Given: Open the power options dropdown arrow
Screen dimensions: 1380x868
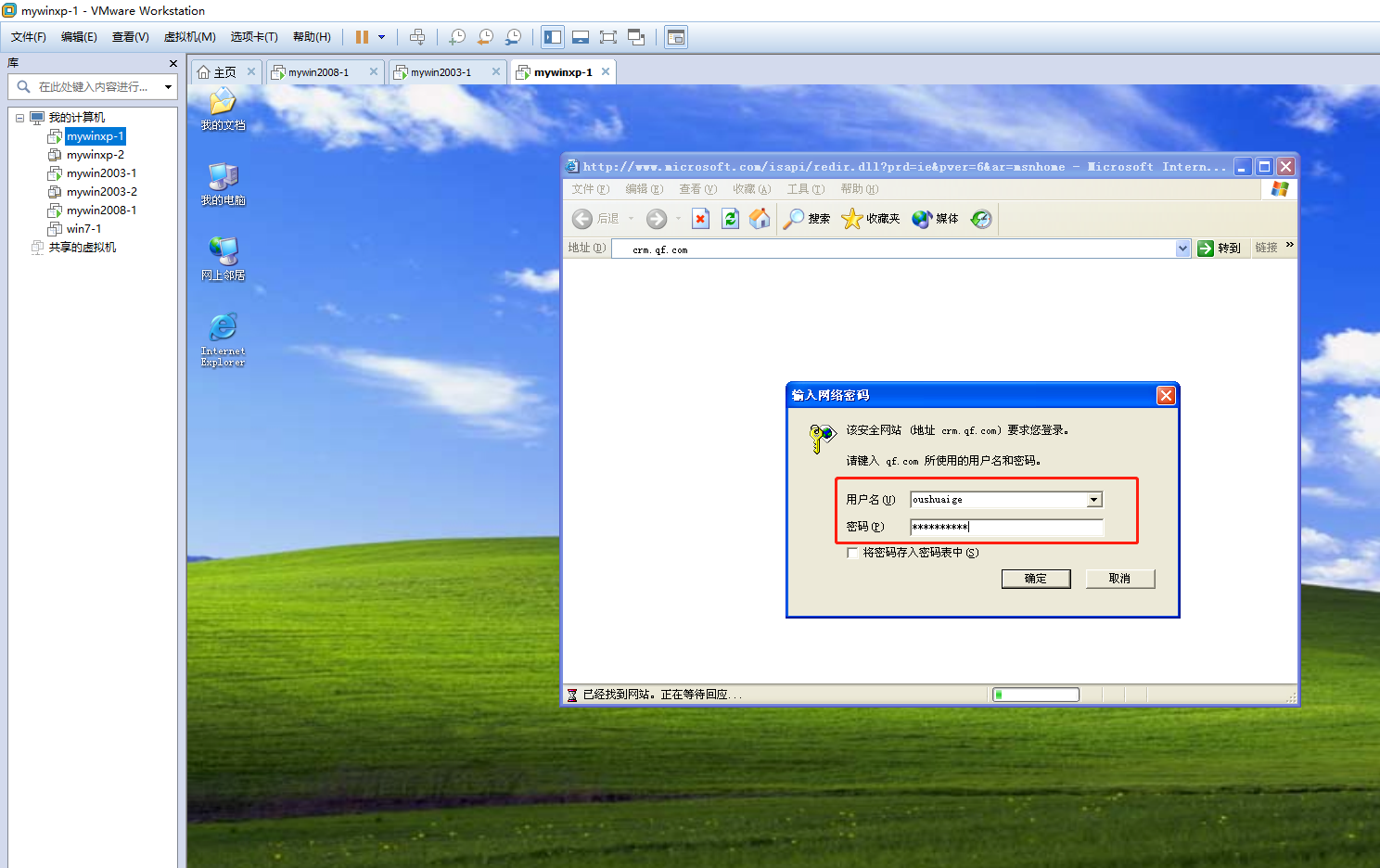Looking at the screenshot, I should pos(381,37).
